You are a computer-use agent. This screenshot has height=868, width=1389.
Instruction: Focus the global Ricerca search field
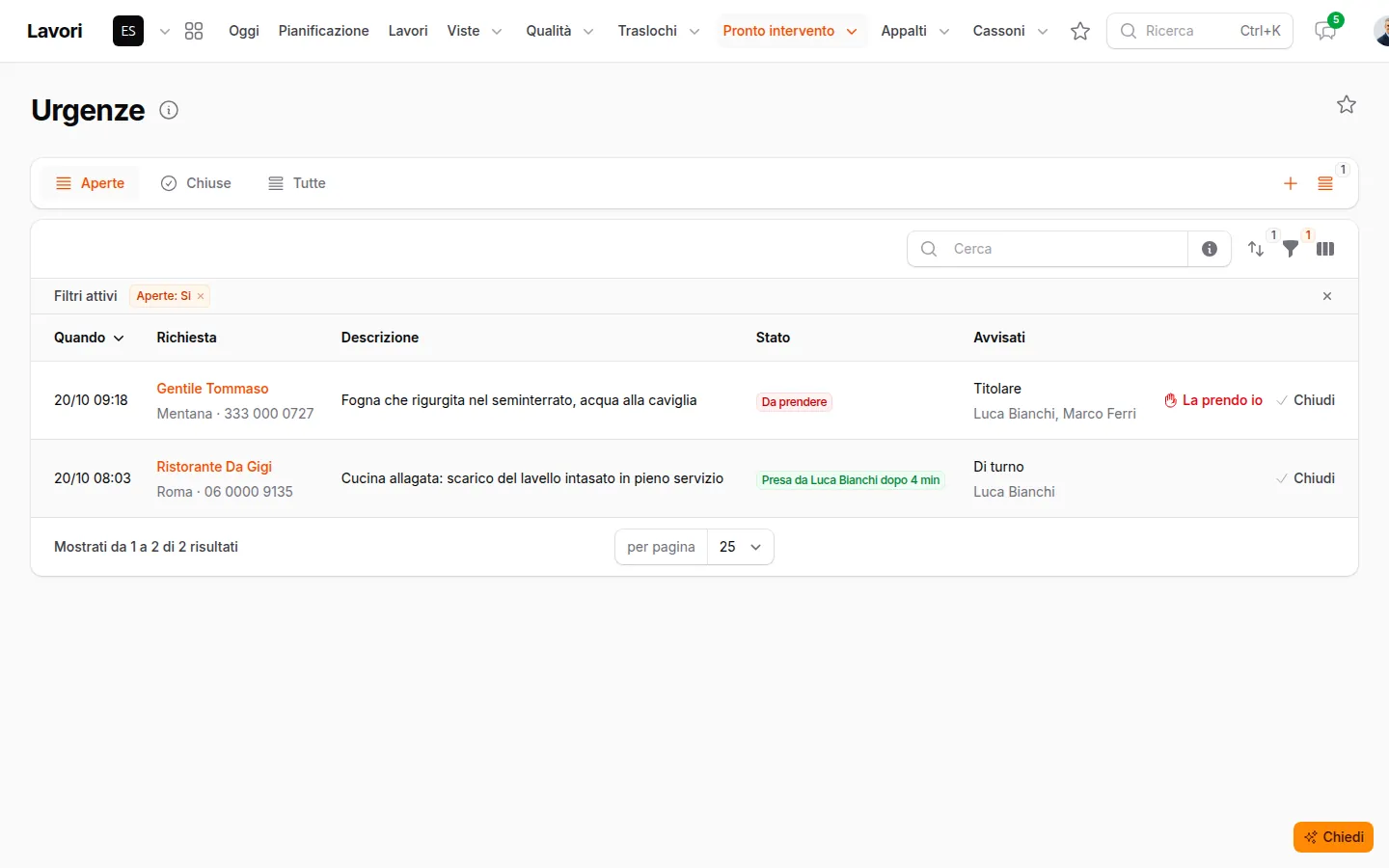coord(1200,31)
